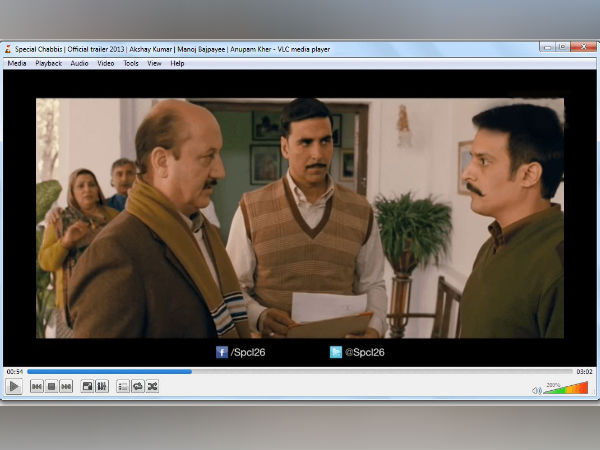Open the Help menu

(177, 63)
